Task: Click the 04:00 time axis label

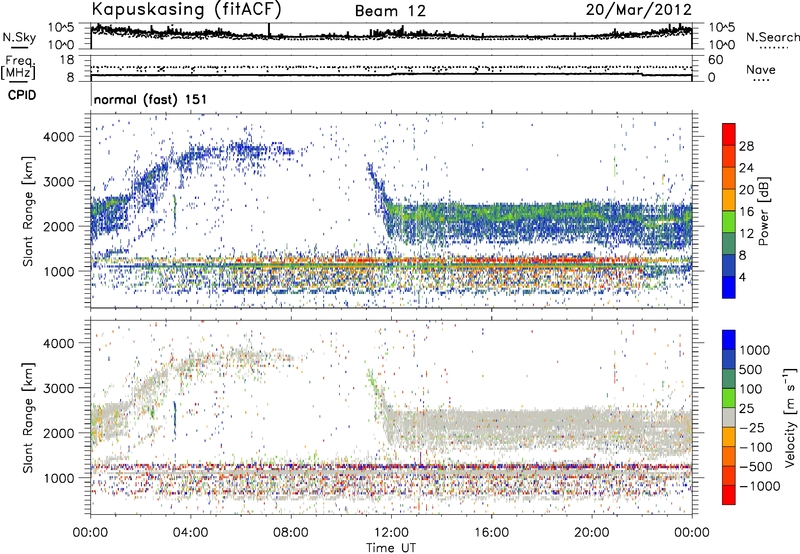Action: [x=191, y=533]
